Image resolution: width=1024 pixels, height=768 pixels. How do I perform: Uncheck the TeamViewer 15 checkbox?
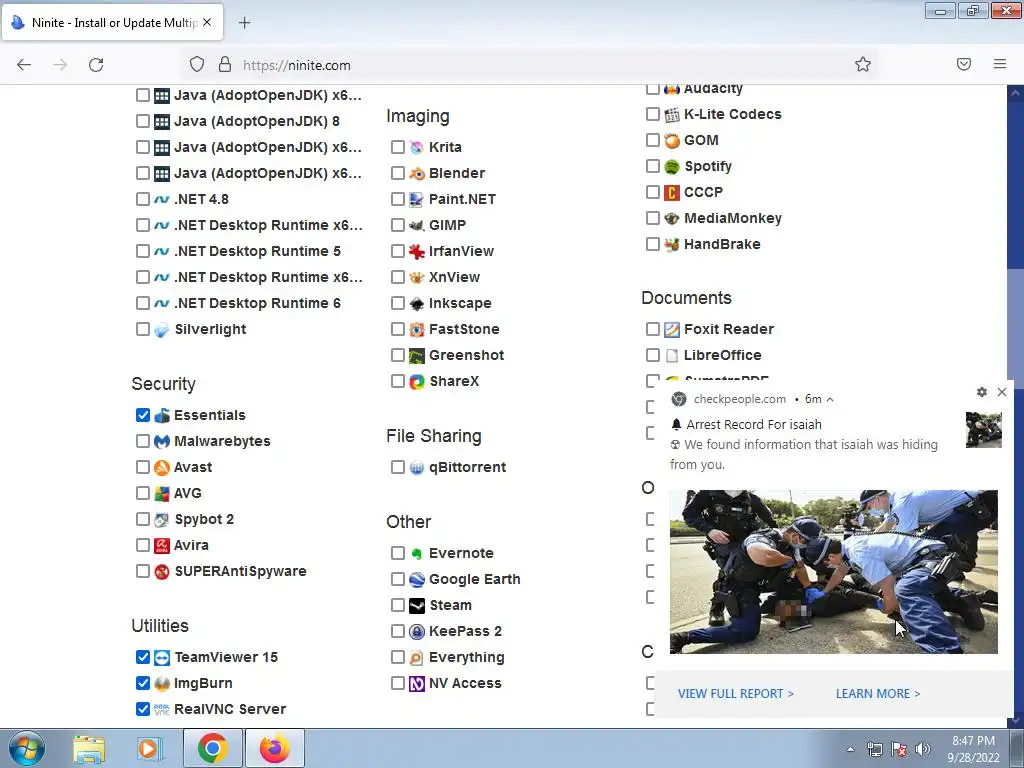click(x=143, y=657)
